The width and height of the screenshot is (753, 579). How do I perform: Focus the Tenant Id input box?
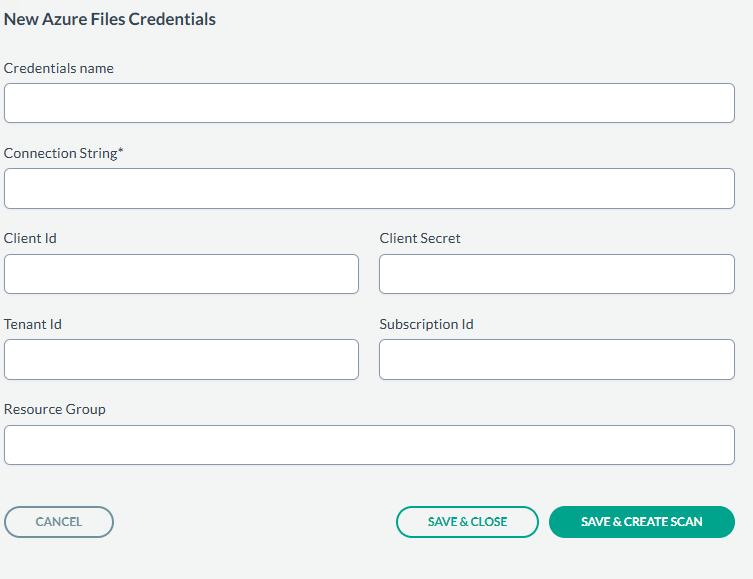(x=181, y=359)
